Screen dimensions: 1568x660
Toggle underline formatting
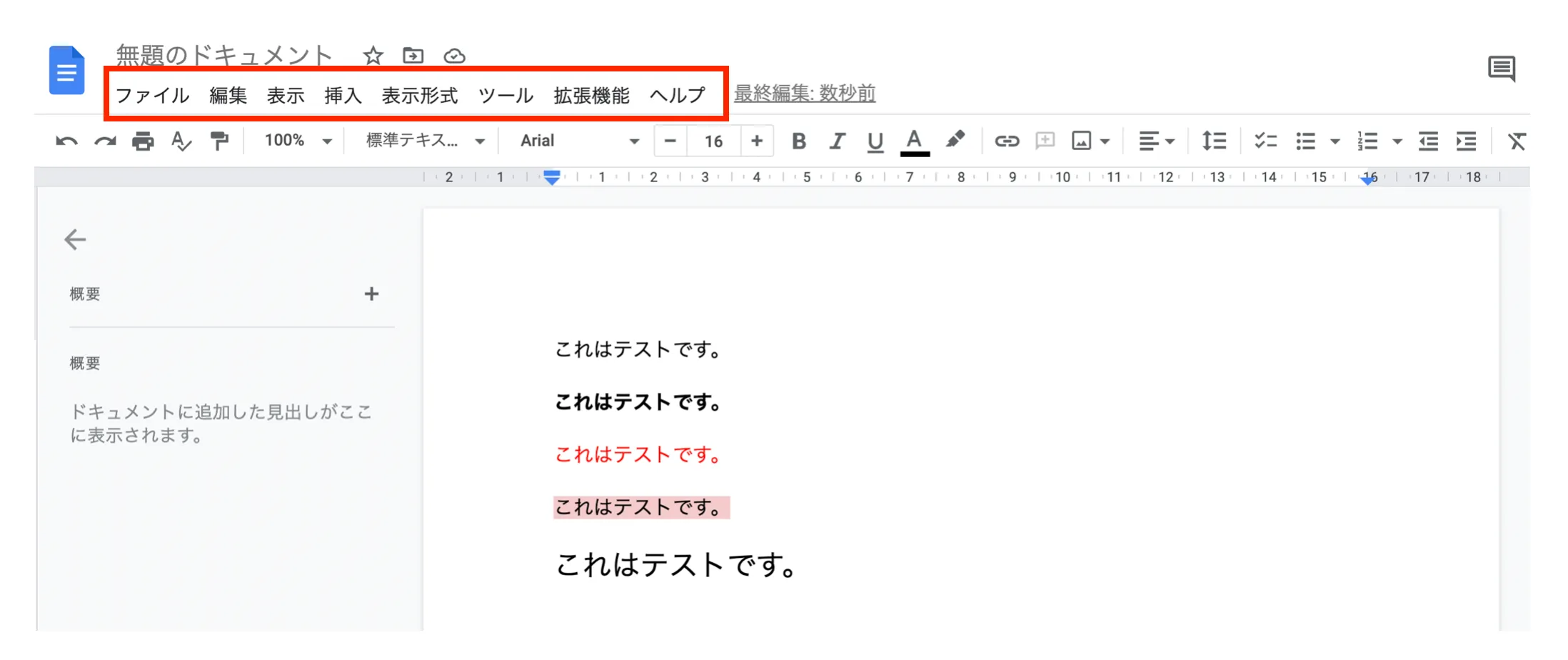coord(875,142)
